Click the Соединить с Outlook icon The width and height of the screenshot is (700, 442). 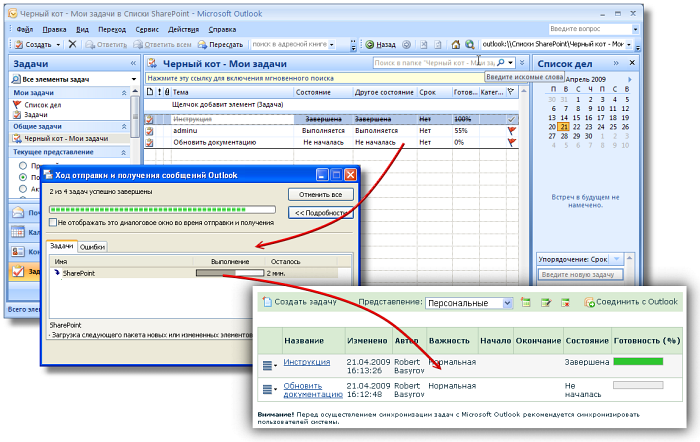[x=590, y=302]
